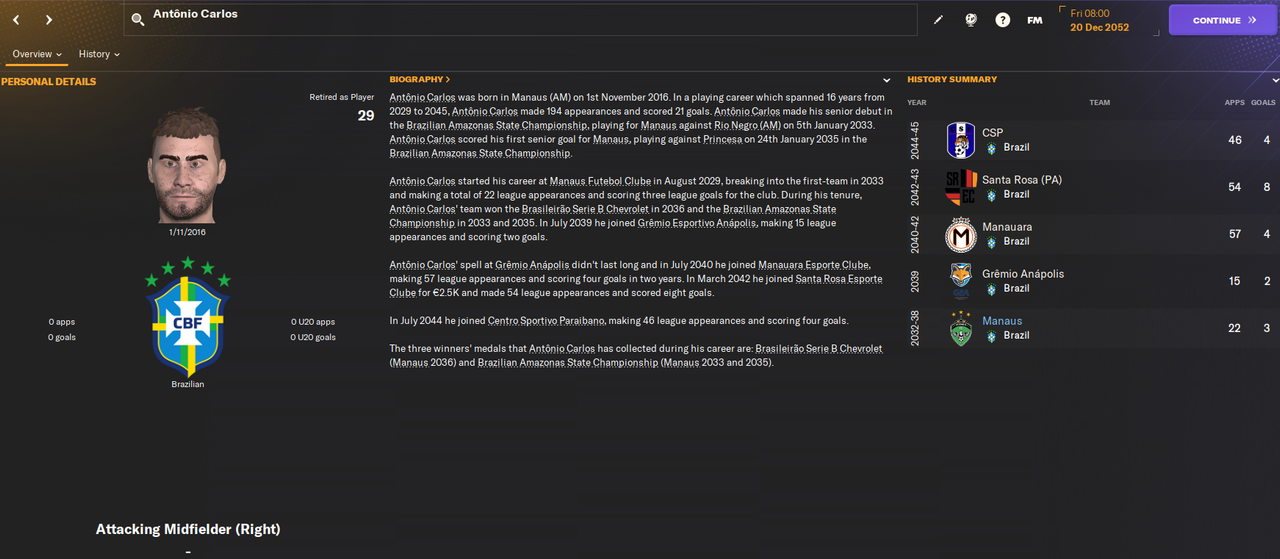The height and width of the screenshot is (559, 1280).
Task: Click Brazil flag under Grêmio Anápolis
Action: point(991,289)
